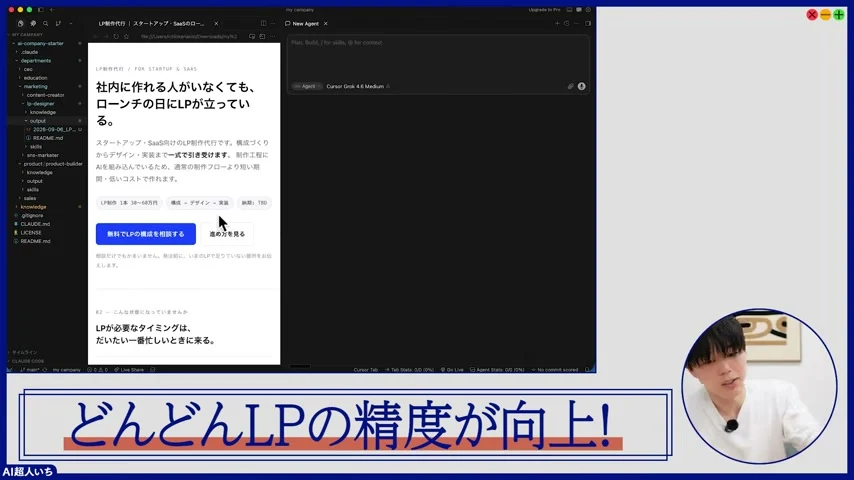Click the microphone voice input button
This screenshot has width=854, height=480.
[582, 86]
